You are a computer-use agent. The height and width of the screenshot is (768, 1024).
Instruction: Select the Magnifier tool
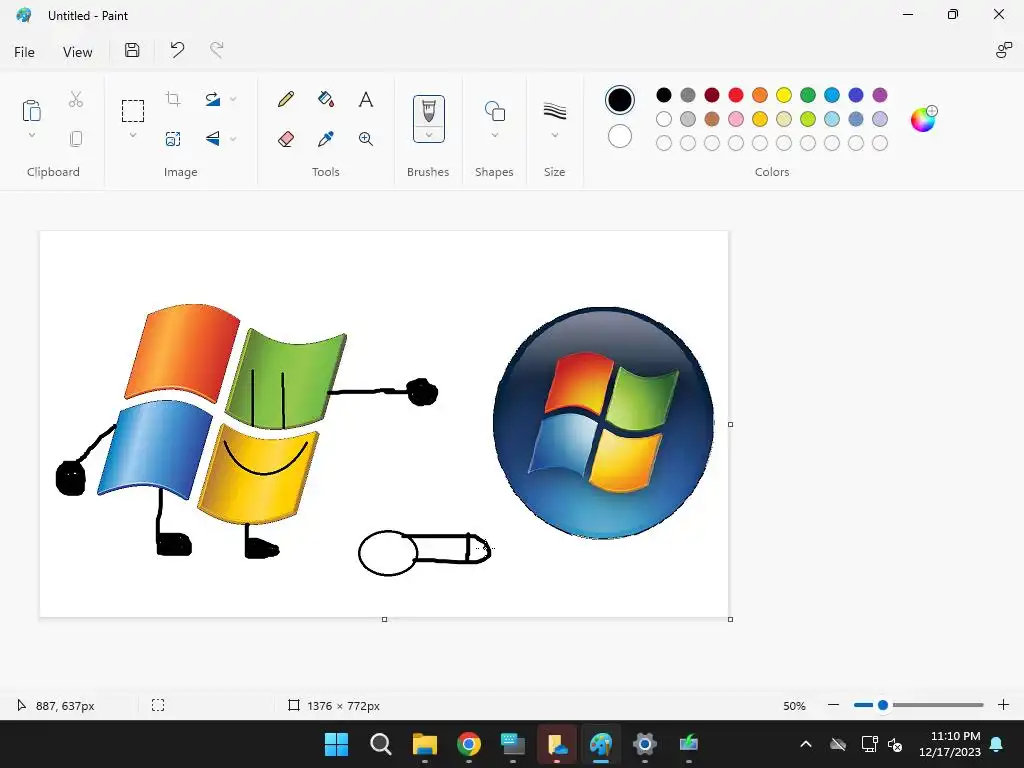click(366, 139)
